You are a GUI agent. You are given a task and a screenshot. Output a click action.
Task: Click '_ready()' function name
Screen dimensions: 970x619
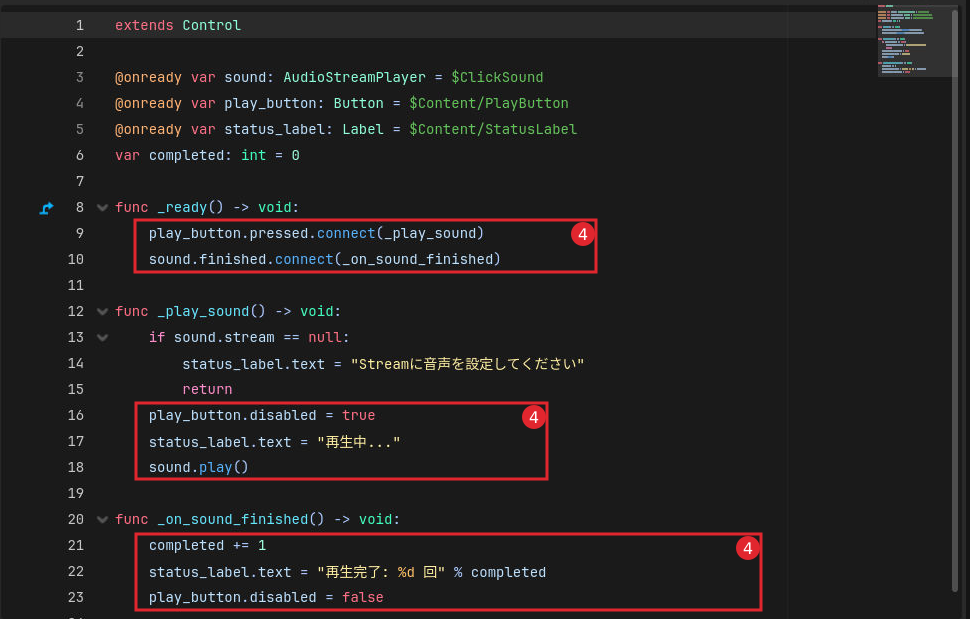tap(190, 207)
